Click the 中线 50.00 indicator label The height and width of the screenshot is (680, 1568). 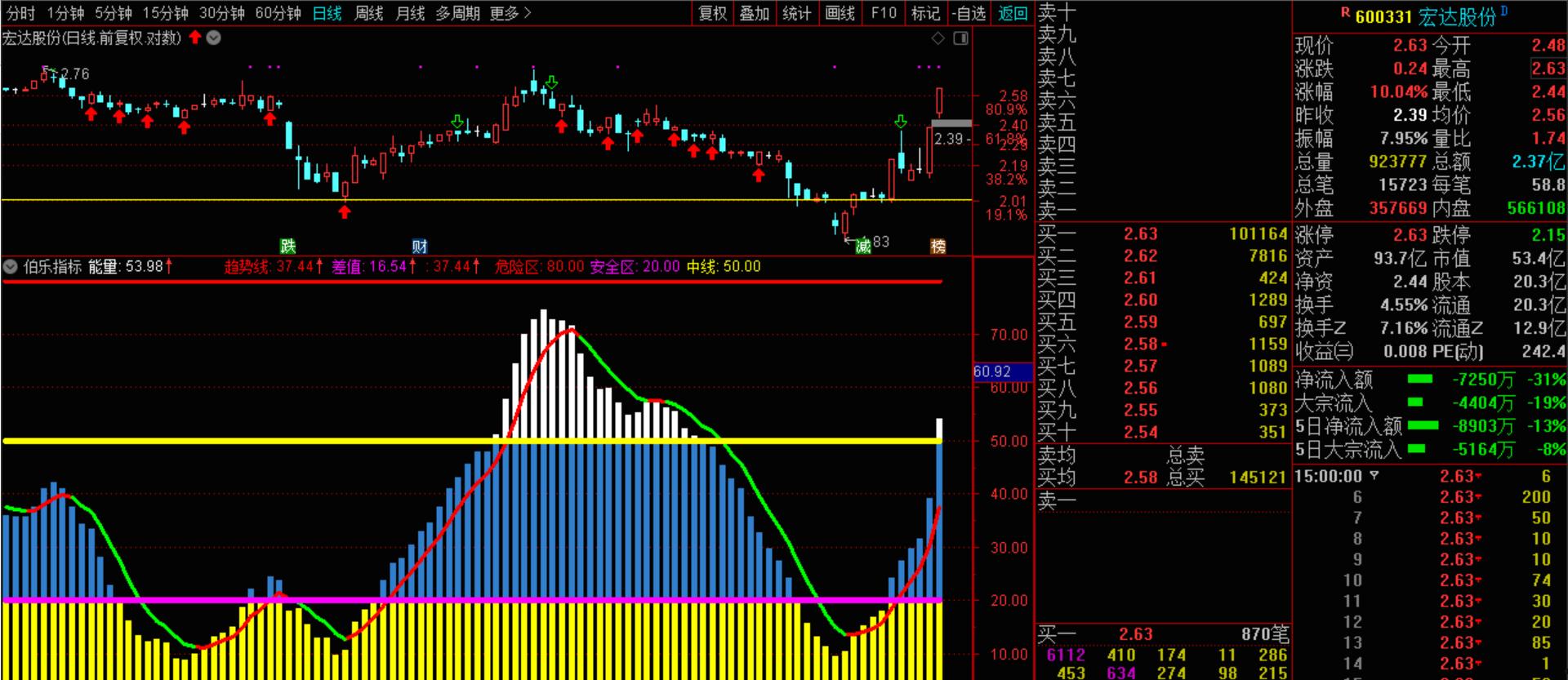(x=724, y=266)
